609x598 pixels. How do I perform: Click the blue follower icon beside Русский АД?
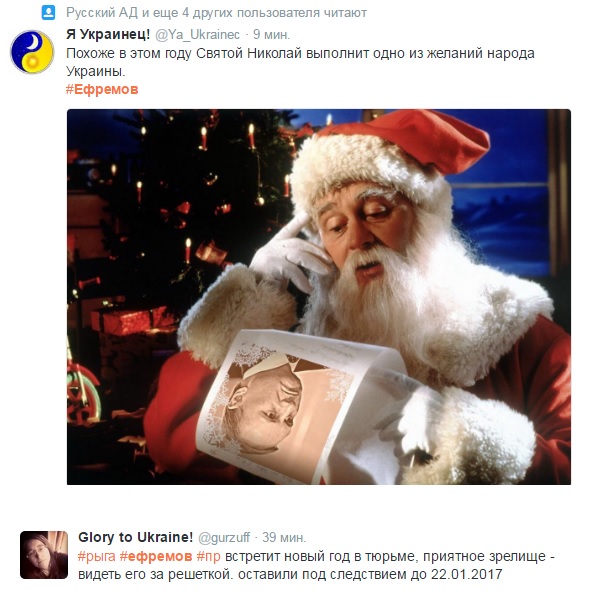(49, 13)
